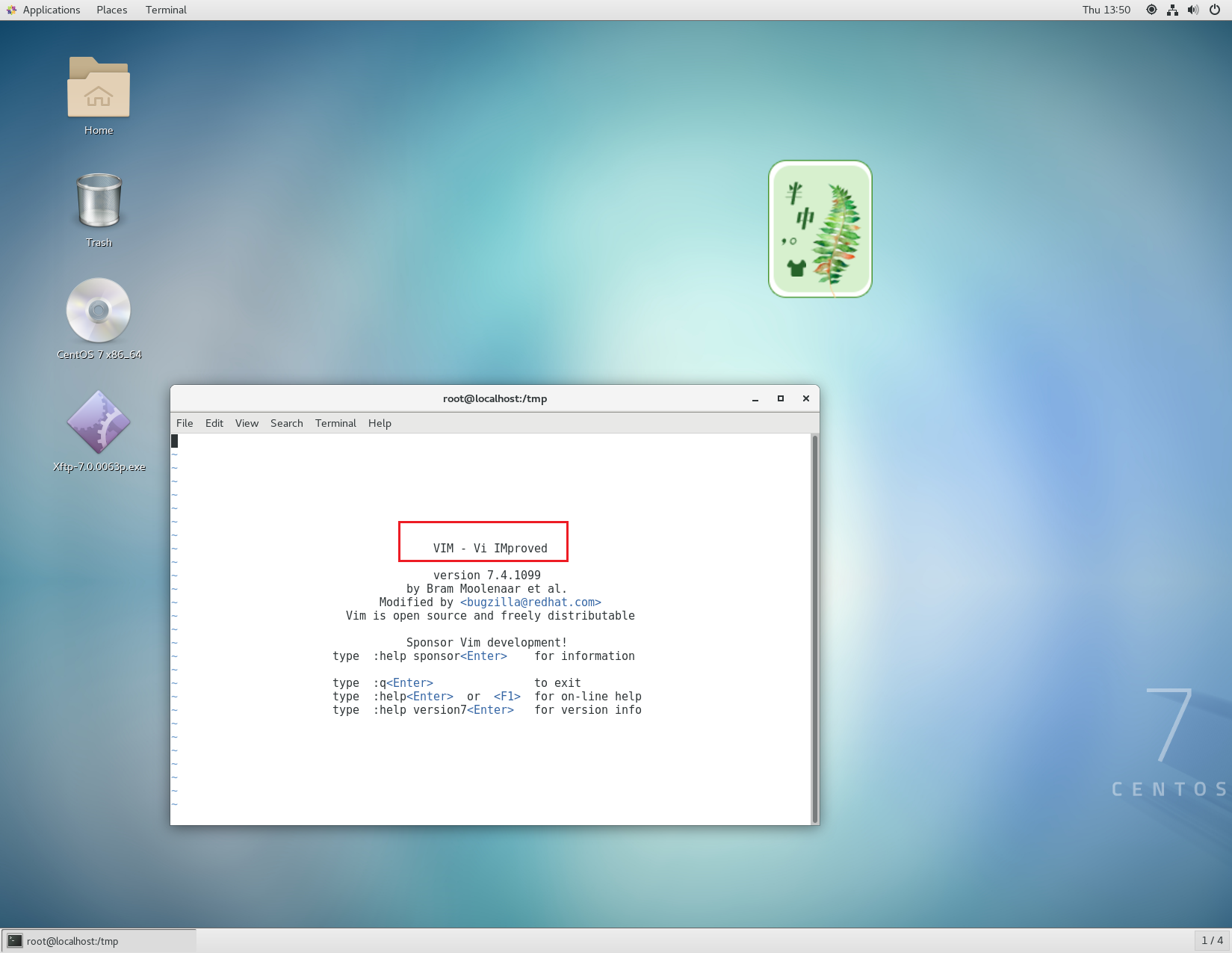1232x953 pixels.
Task: Click the network connection icon in top bar
Action: click(1172, 10)
